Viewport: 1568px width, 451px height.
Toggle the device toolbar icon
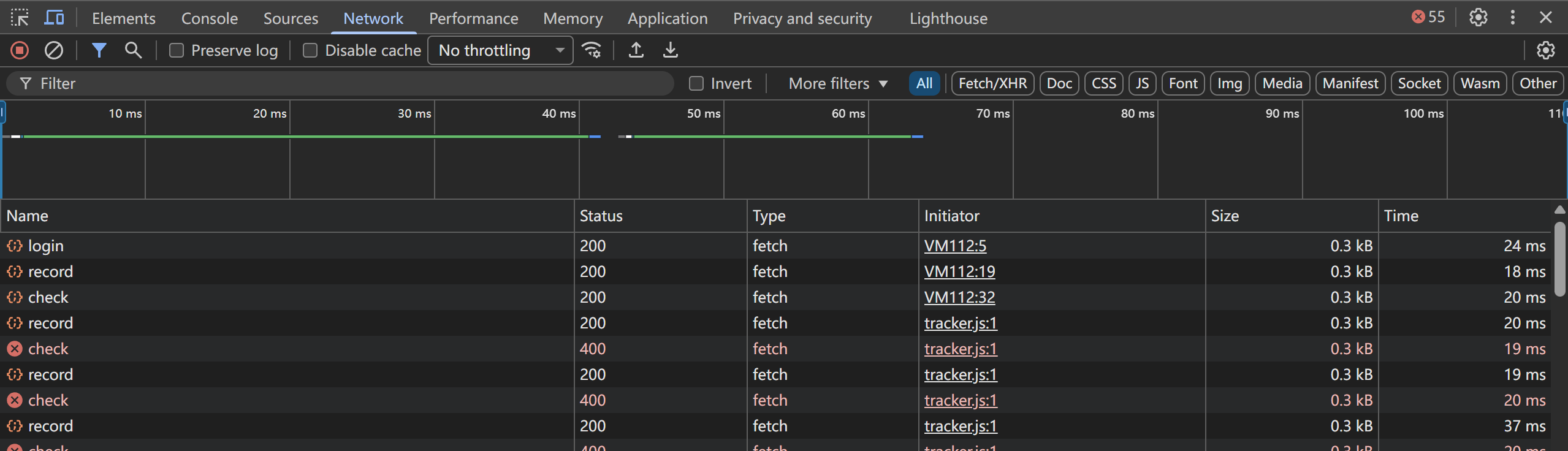(x=54, y=18)
